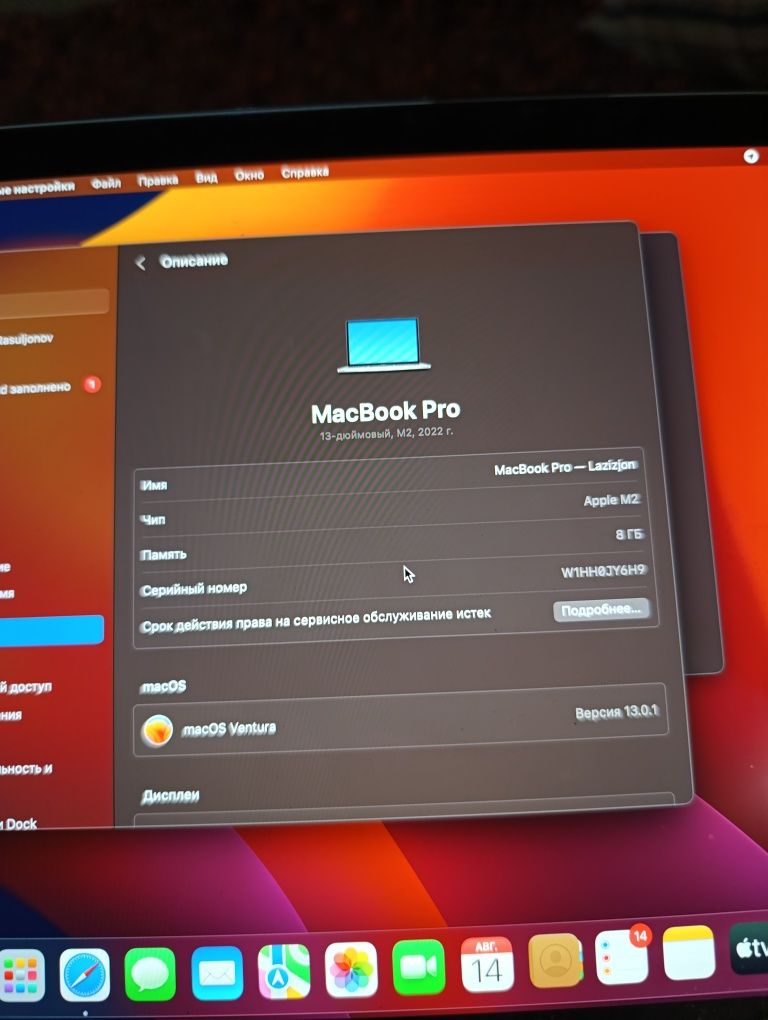
Task: Open Photos from the Dock
Action: coord(351,969)
